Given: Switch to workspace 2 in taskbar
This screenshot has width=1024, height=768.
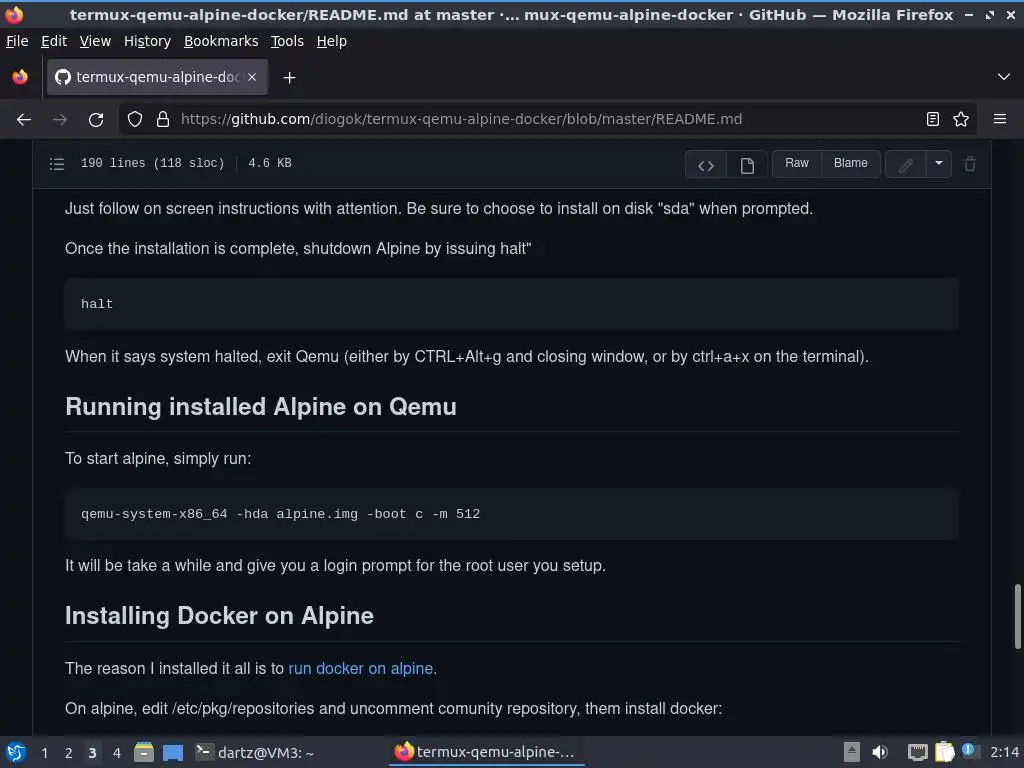Looking at the screenshot, I should [x=69, y=753].
